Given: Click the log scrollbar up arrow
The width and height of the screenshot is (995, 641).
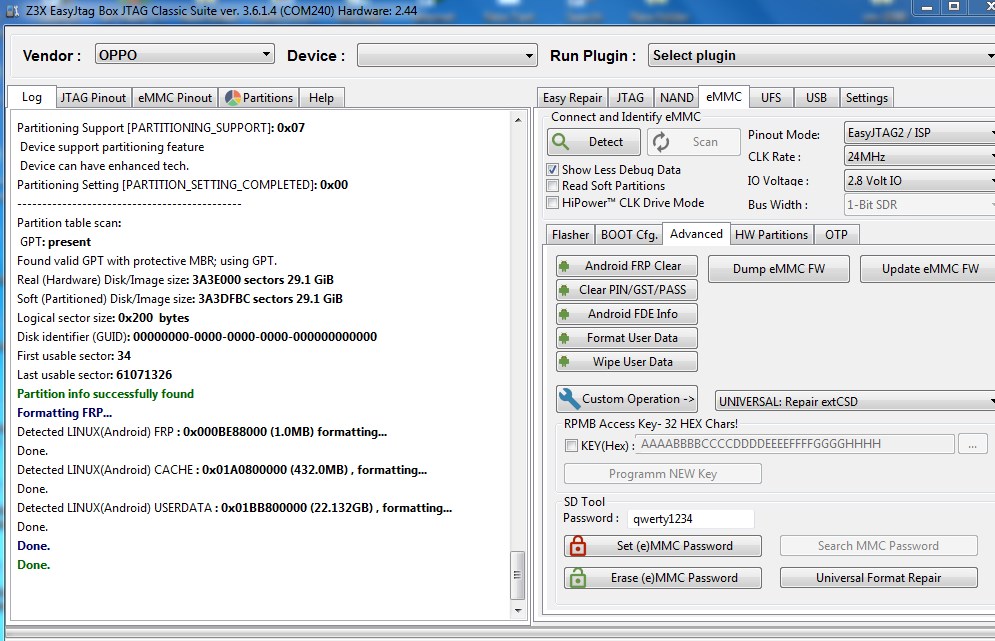Looking at the screenshot, I should coord(518,120).
